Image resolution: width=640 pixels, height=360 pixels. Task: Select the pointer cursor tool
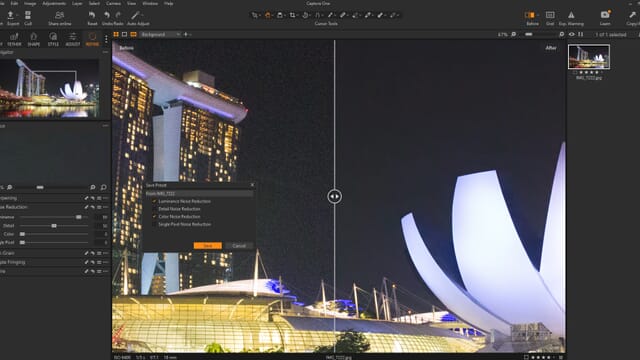[x=255, y=15]
